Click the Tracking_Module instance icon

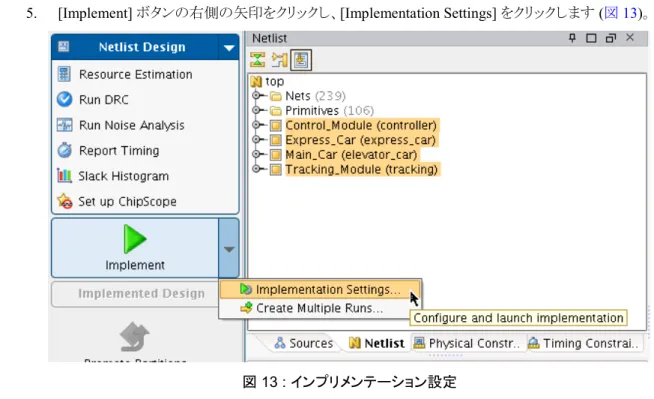(275, 169)
